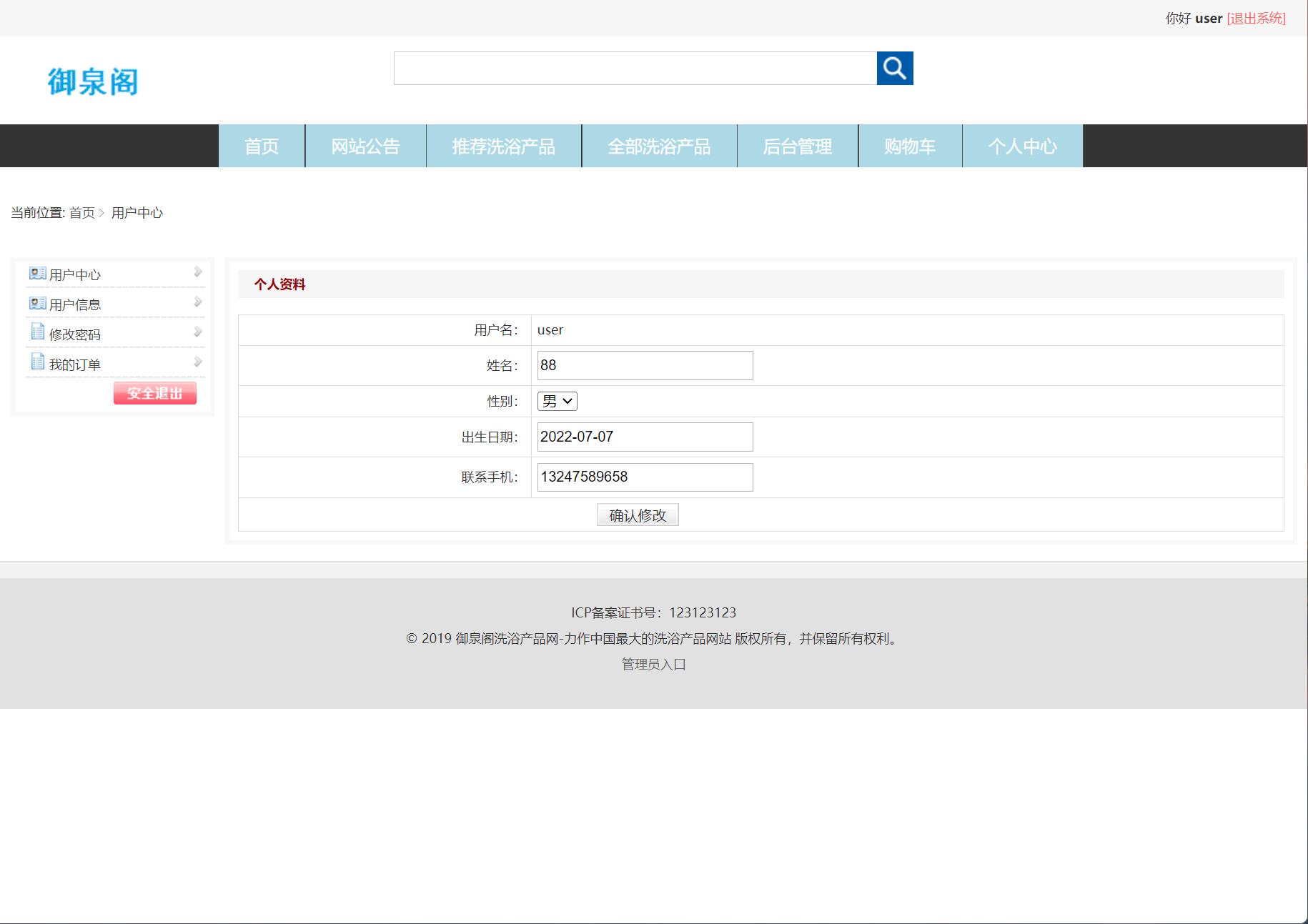Screen dimensions: 1308x924
Task: Open the 全部洗浴产品 navigation tab
Action: [659, 146]
